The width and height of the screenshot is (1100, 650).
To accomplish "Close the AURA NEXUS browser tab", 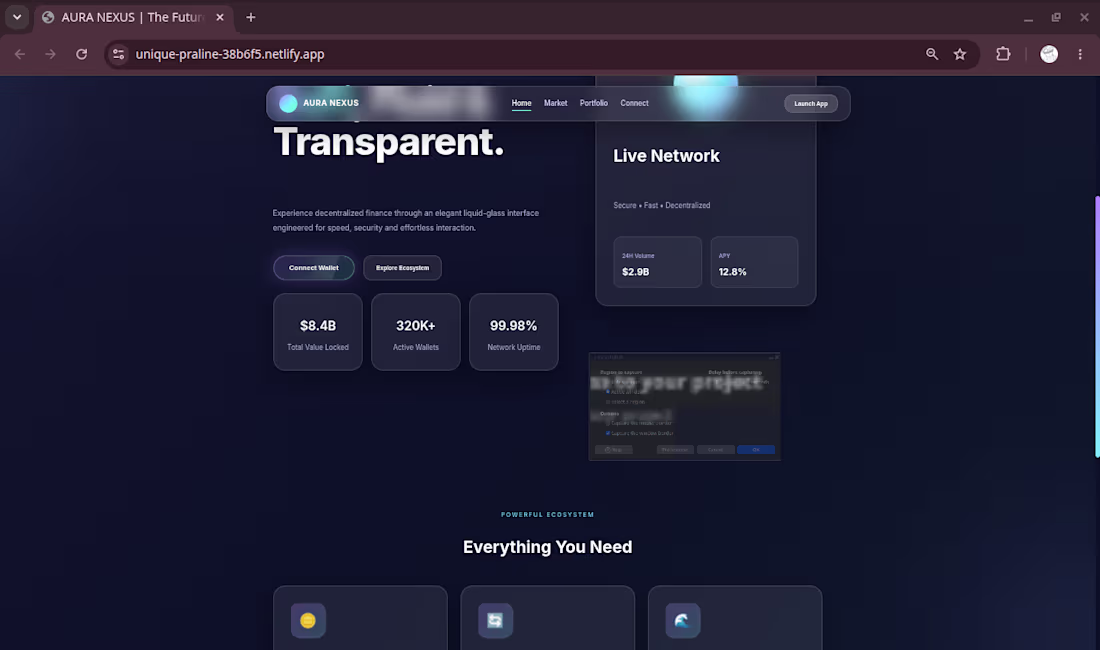I will click(x=220, y=18).
